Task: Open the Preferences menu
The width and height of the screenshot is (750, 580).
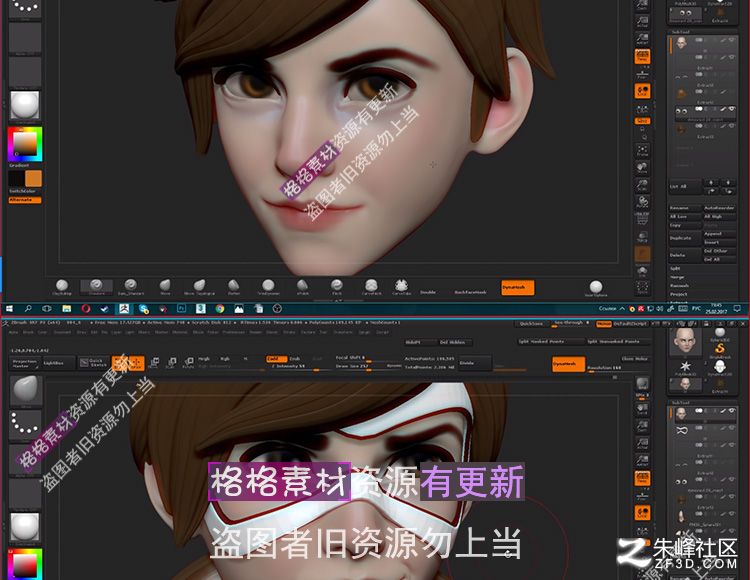Action: pyautogui.click(x=233, y=332)
